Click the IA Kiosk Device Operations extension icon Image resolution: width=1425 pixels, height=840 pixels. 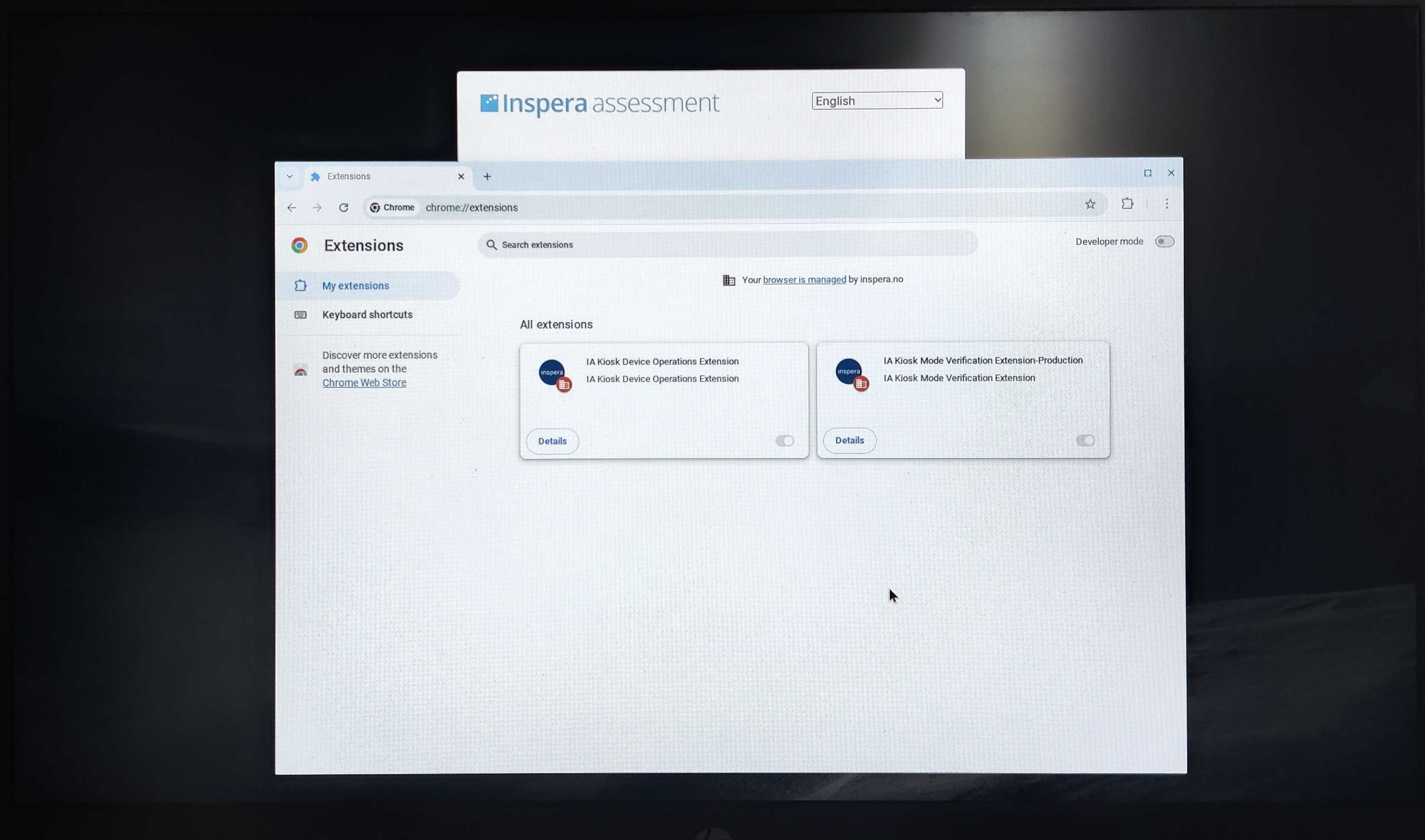554,375
